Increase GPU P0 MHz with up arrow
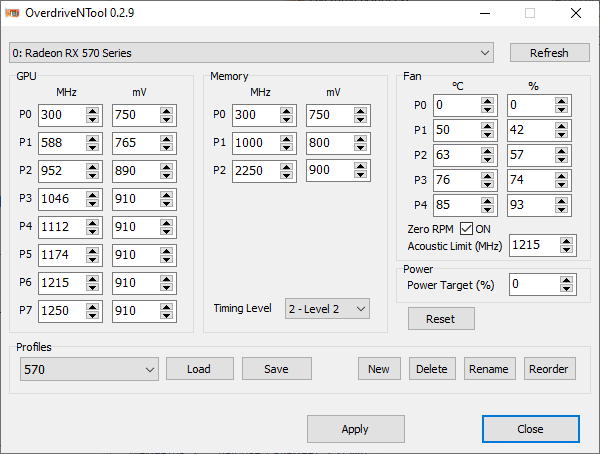The height and width of the screenshot is (454, 600). pos(92,111)
